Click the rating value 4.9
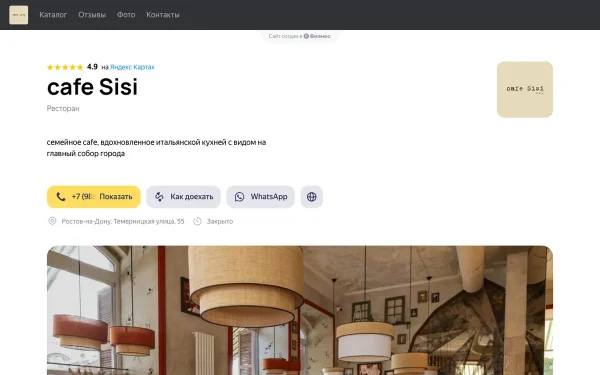600x375 pixels. 92,67
